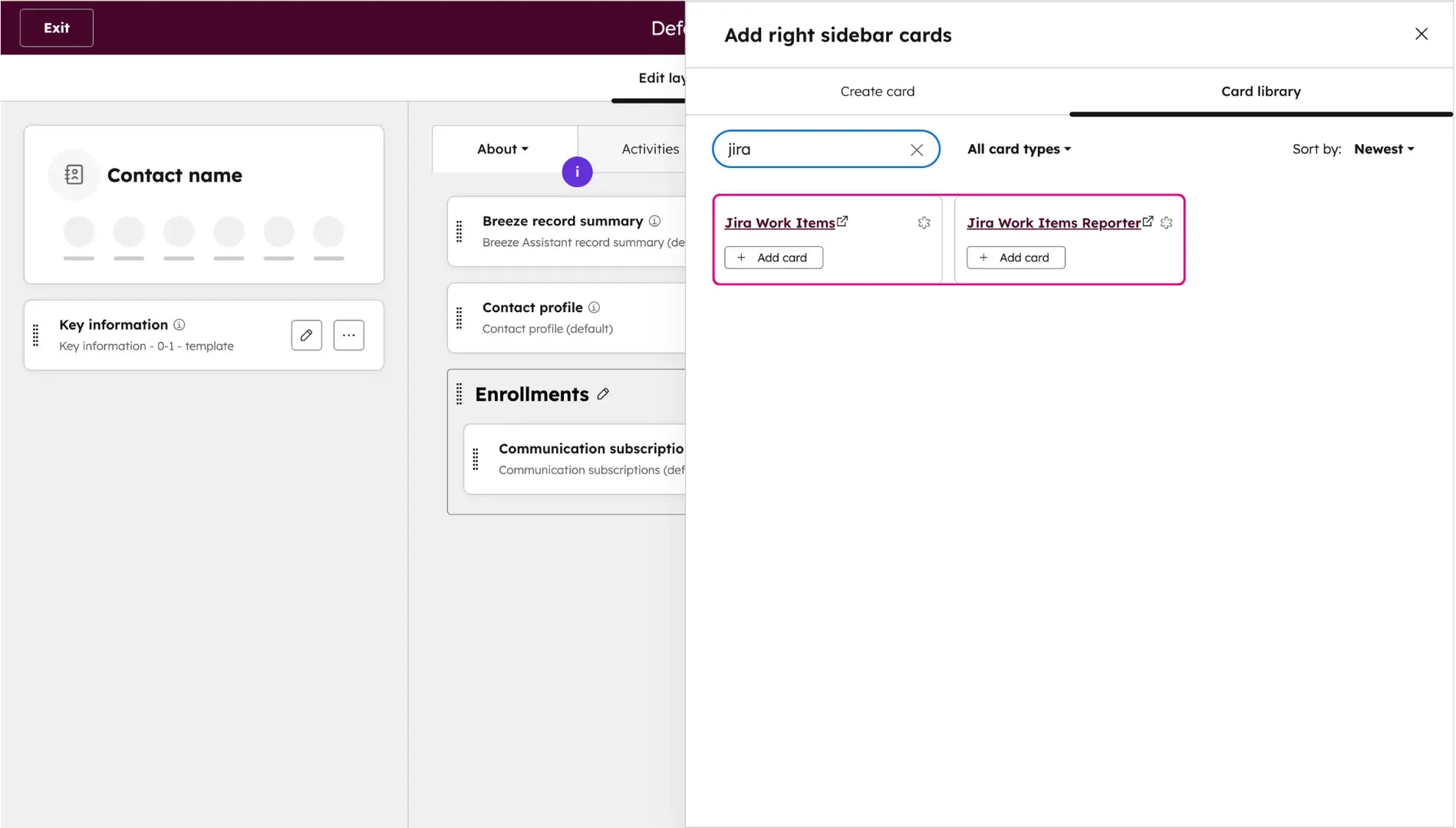Click the info icon next to Breeze record summary
The height and width of the screenshot is (828, 1456).
tap(655, 221)
